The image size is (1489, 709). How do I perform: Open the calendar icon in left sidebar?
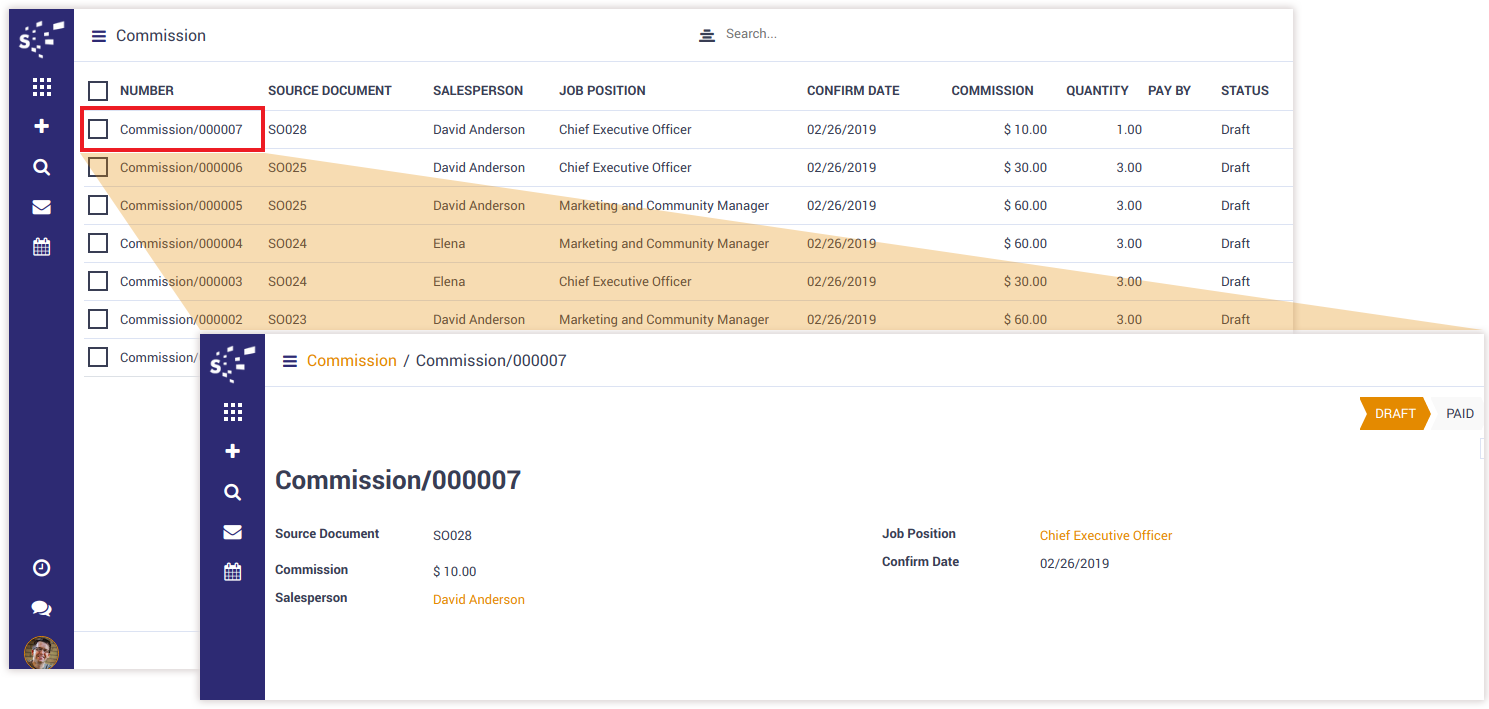click(x=41, y=247)
